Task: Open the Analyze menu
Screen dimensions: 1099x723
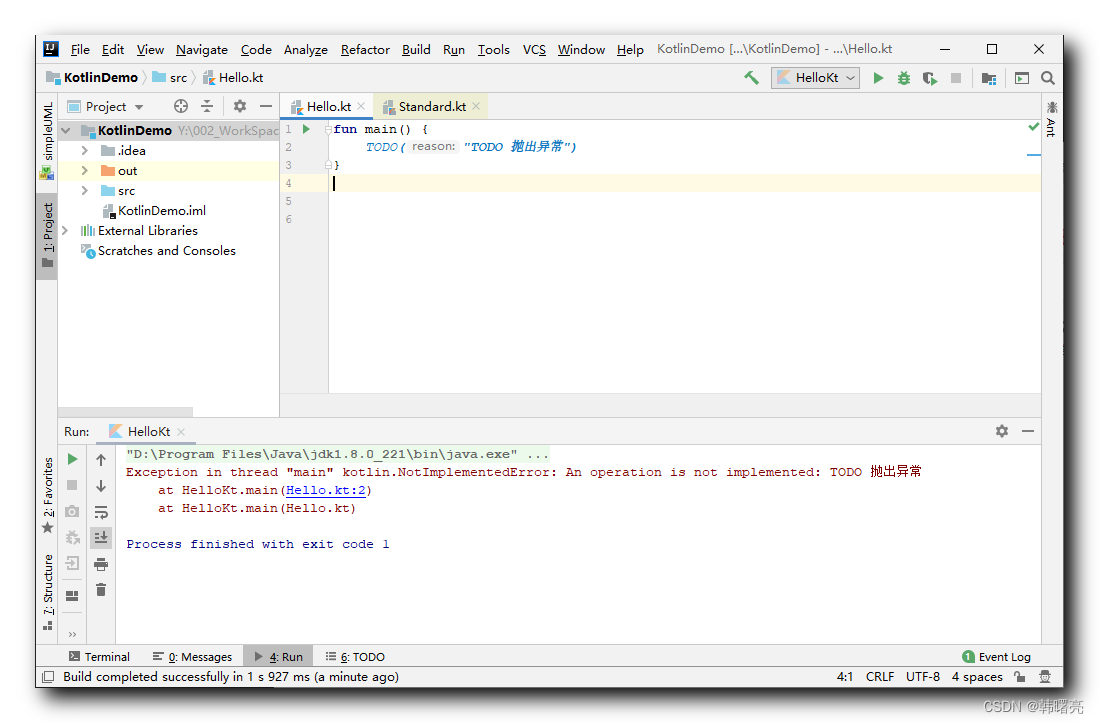Action: point(306,49)
